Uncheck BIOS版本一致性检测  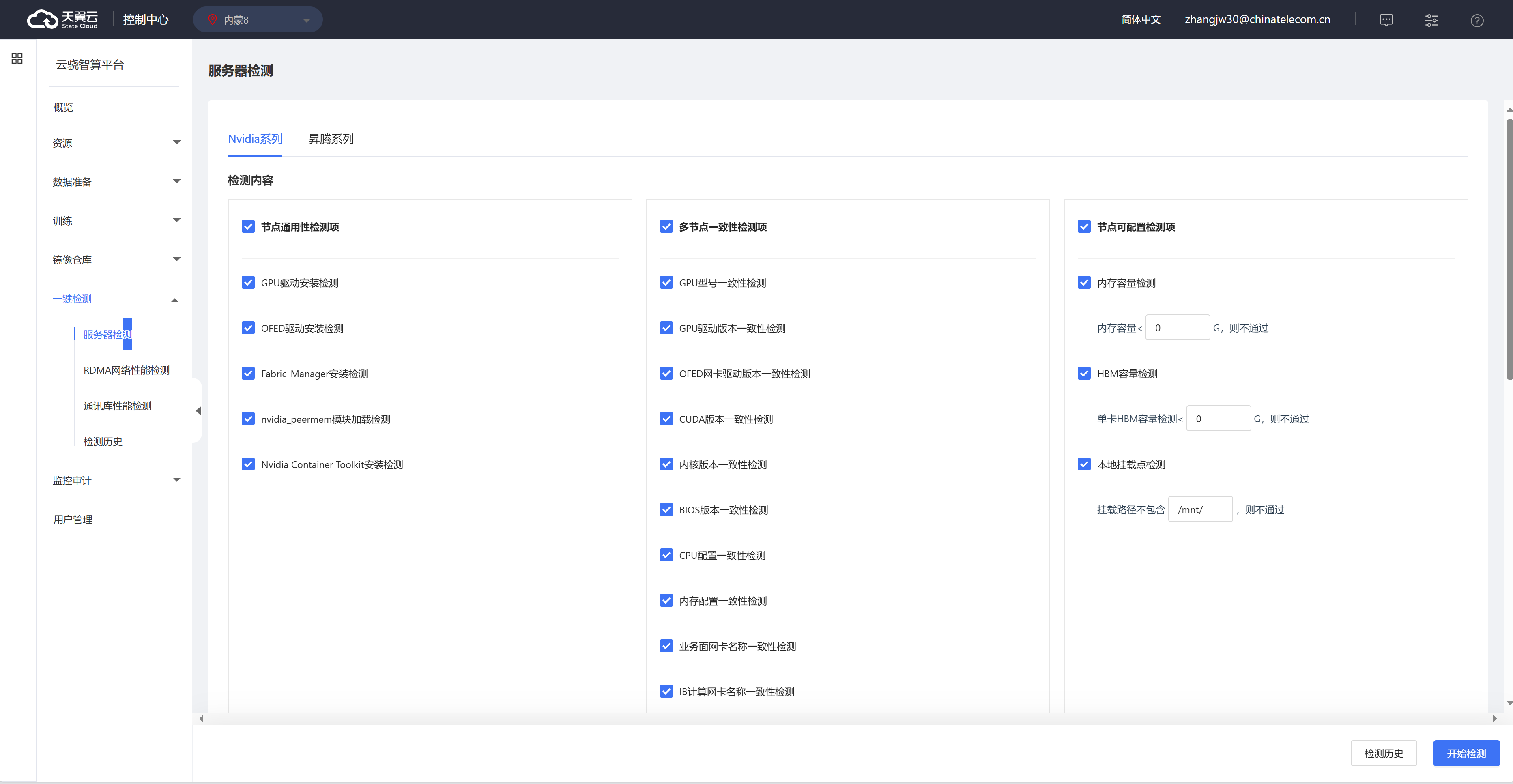click(x=666, y=510)
